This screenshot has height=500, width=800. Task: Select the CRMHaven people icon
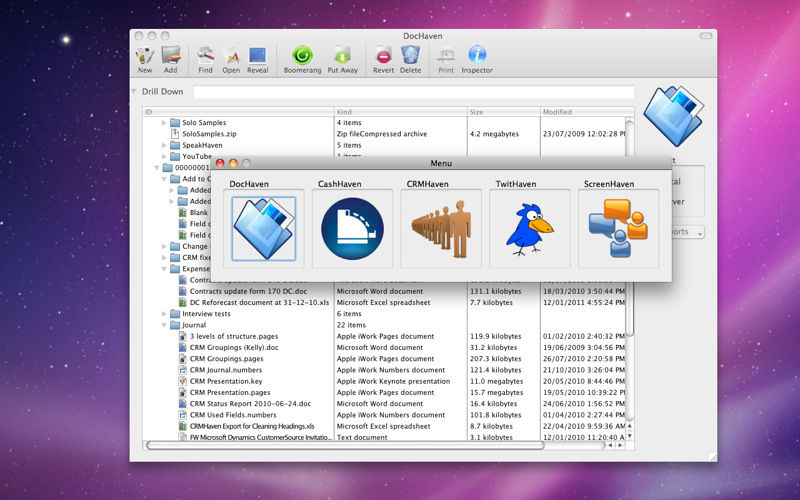pos(441,229)
